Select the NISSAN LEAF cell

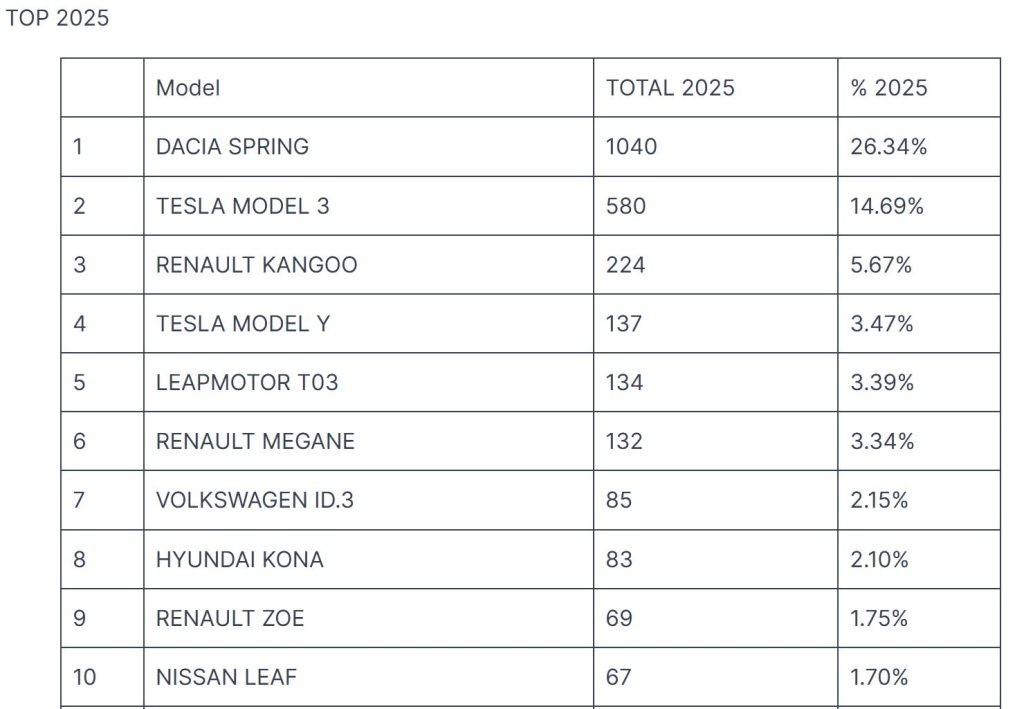coord(226,678)
